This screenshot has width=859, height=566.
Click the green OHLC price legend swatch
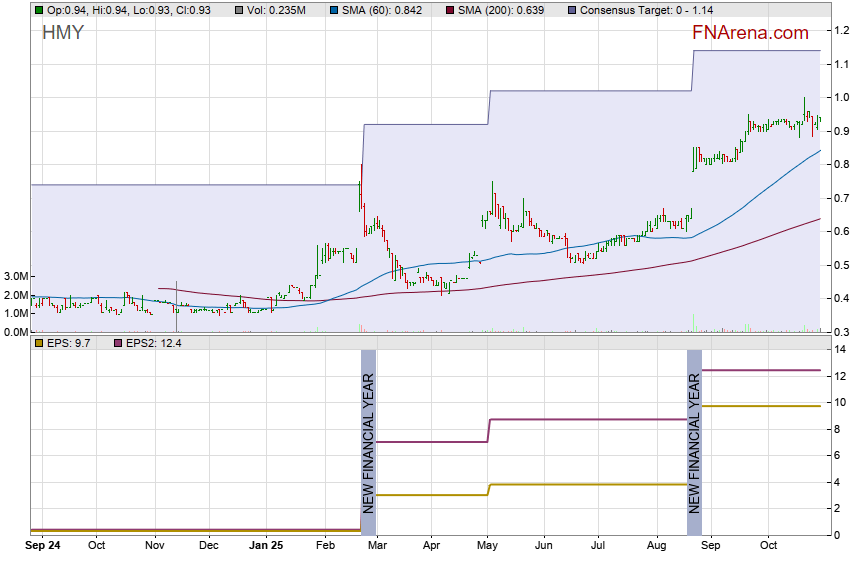coord(39,9)
